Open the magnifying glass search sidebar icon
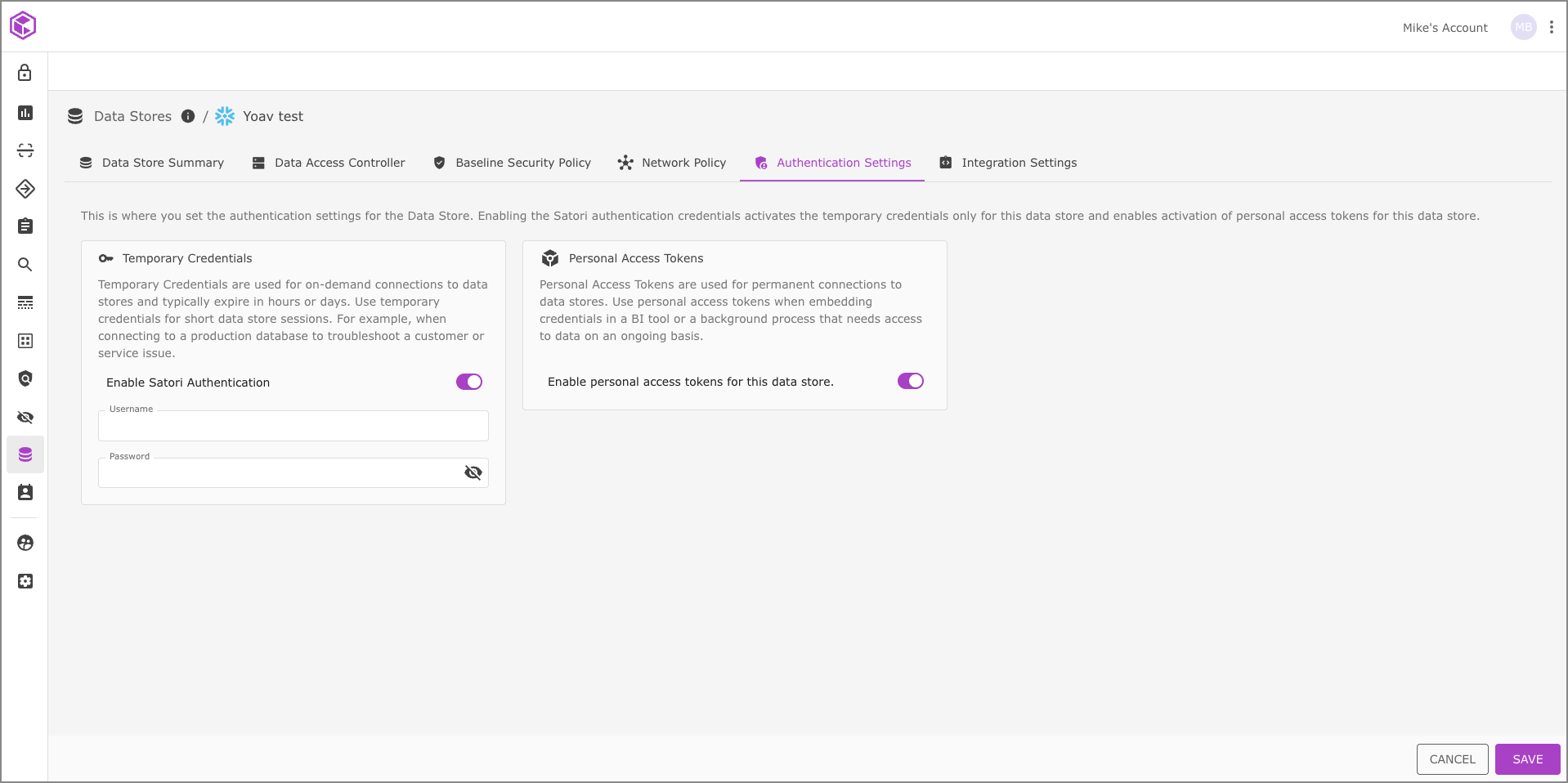 point(25,265)
